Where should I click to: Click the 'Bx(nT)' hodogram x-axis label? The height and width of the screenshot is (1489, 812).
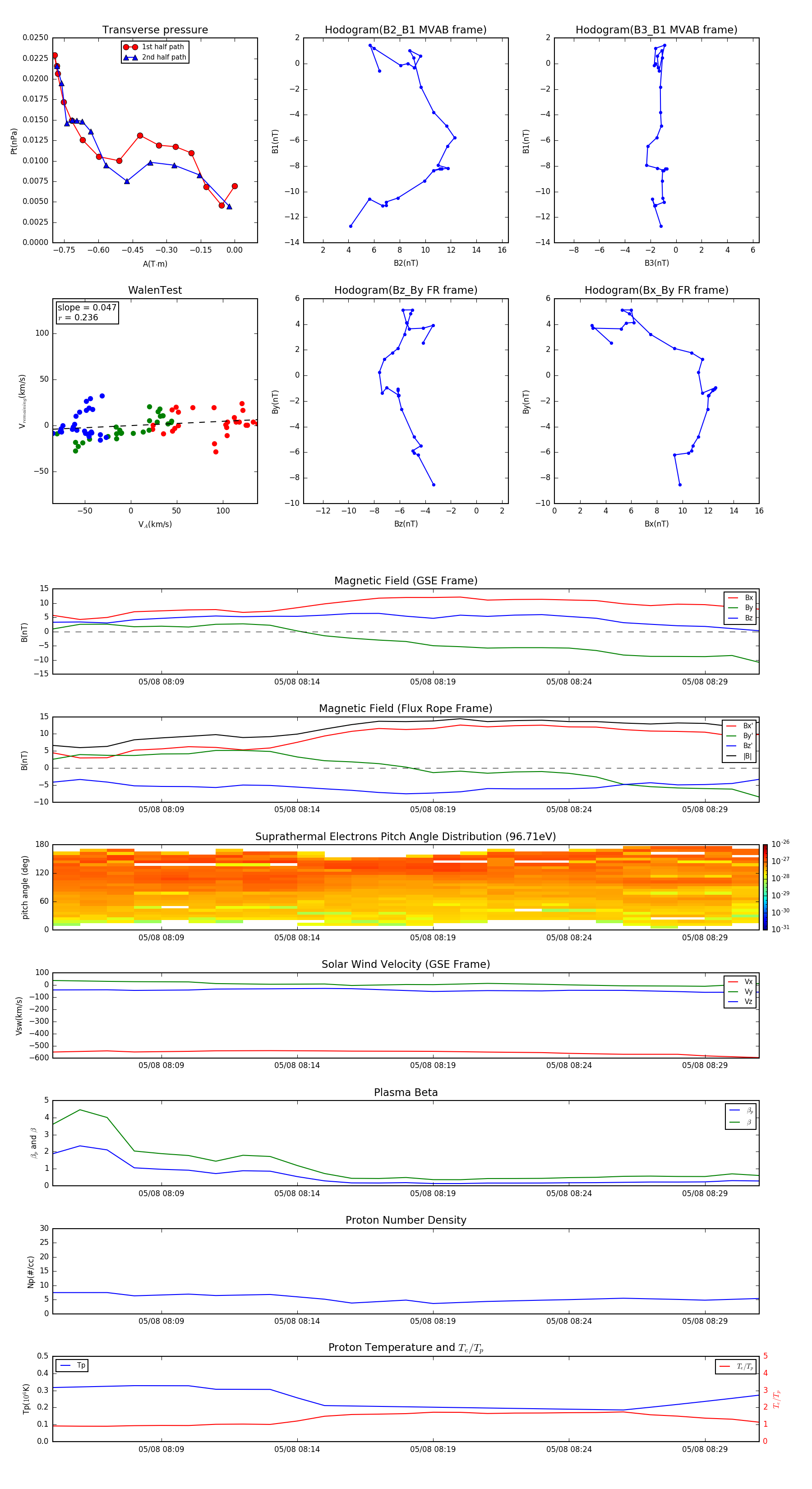point(656,524)
